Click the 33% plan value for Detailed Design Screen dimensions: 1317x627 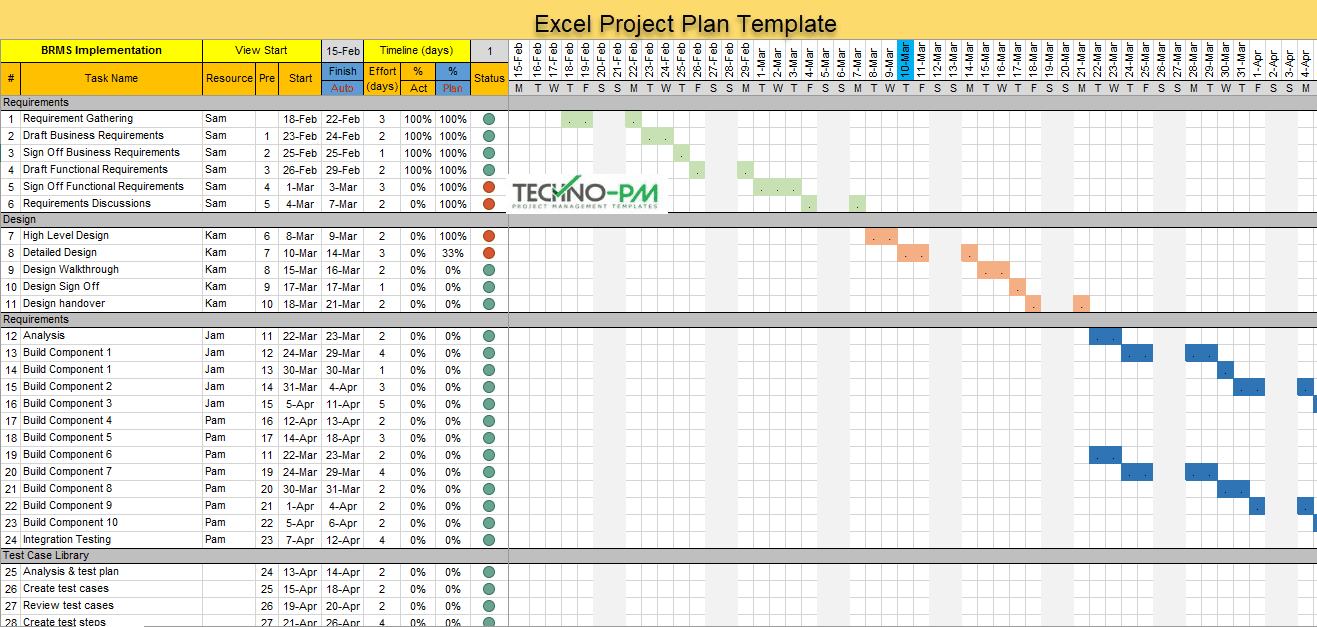tap(453, 253)
